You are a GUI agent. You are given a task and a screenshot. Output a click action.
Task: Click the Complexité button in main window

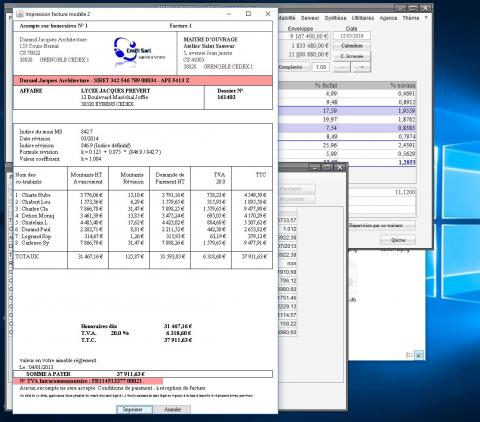(x=294, y=67)
